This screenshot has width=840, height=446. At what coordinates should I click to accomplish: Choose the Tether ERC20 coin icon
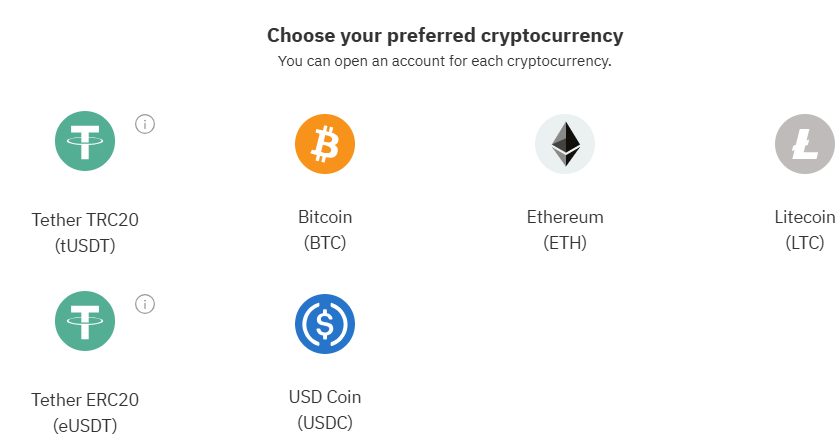click(85, 320)
